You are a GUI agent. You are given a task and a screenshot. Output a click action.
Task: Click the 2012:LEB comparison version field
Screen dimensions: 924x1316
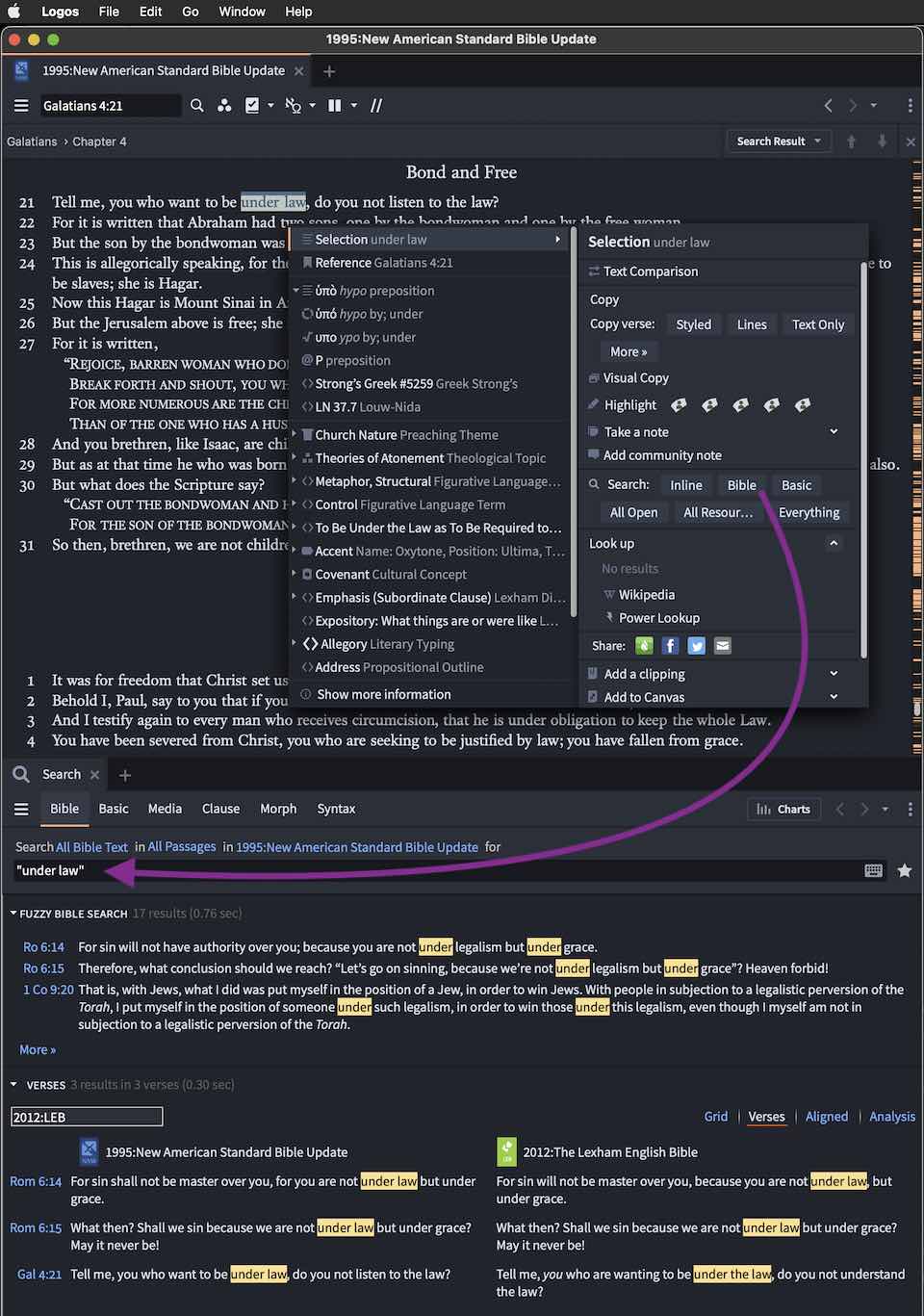point(87,1117)
